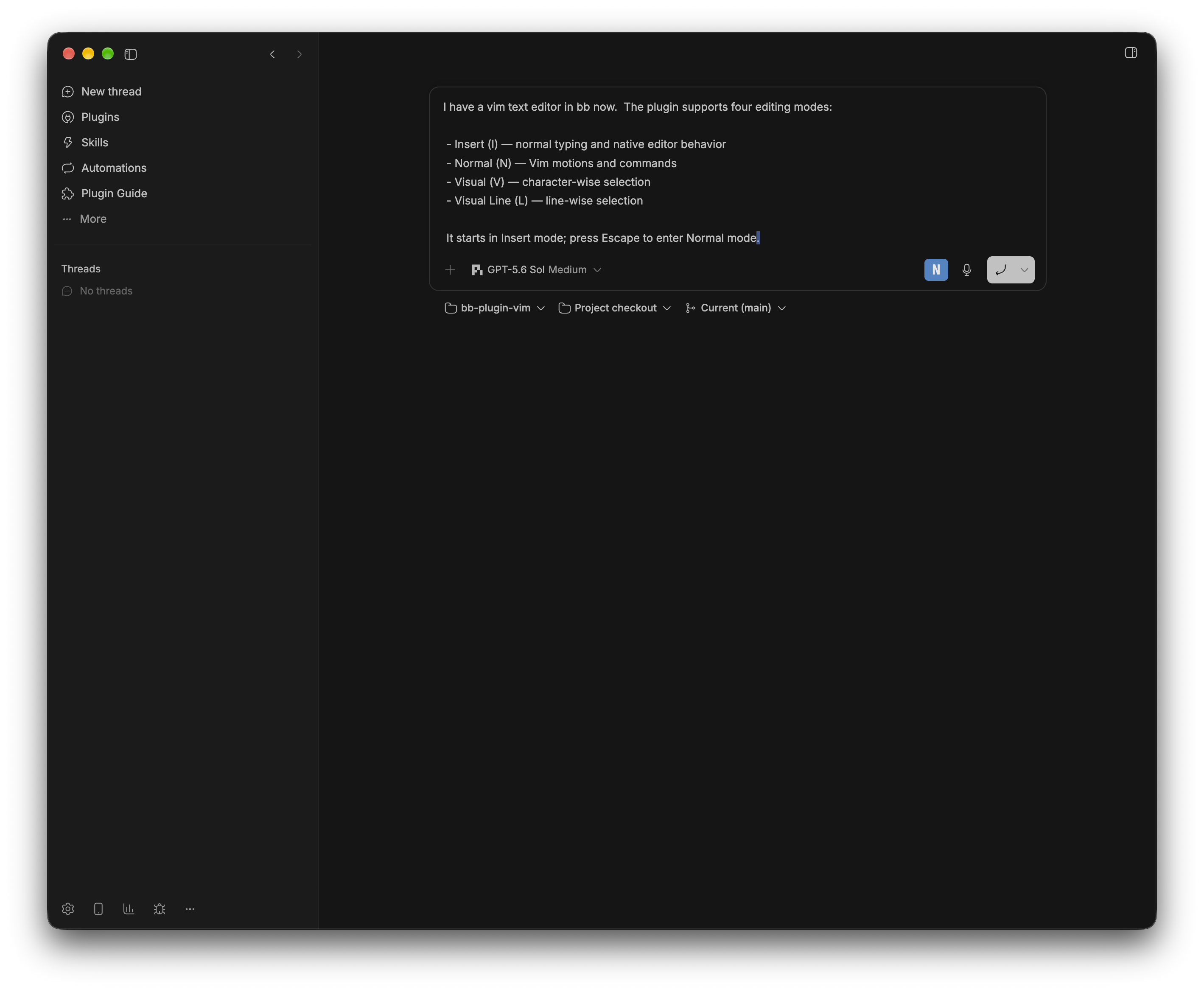1204x992 pixels.
Task: Open settings with the gear icon
Action: [x=68, y=908]
